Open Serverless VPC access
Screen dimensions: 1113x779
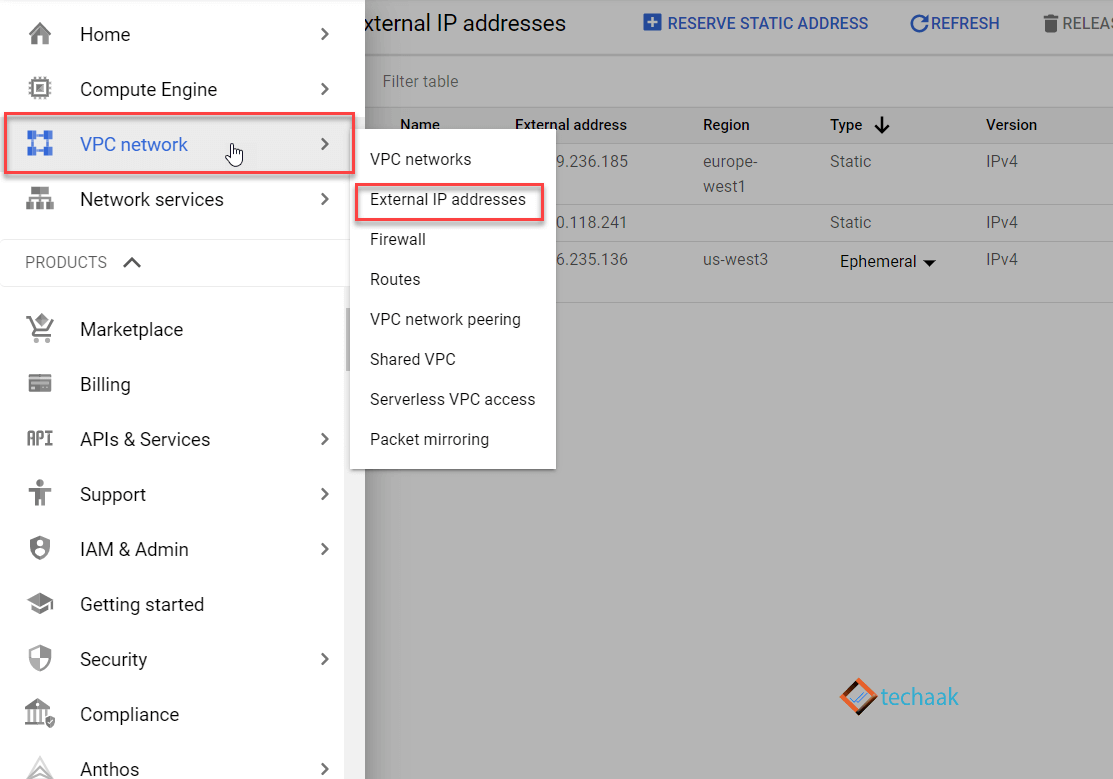tap(452, 399)
